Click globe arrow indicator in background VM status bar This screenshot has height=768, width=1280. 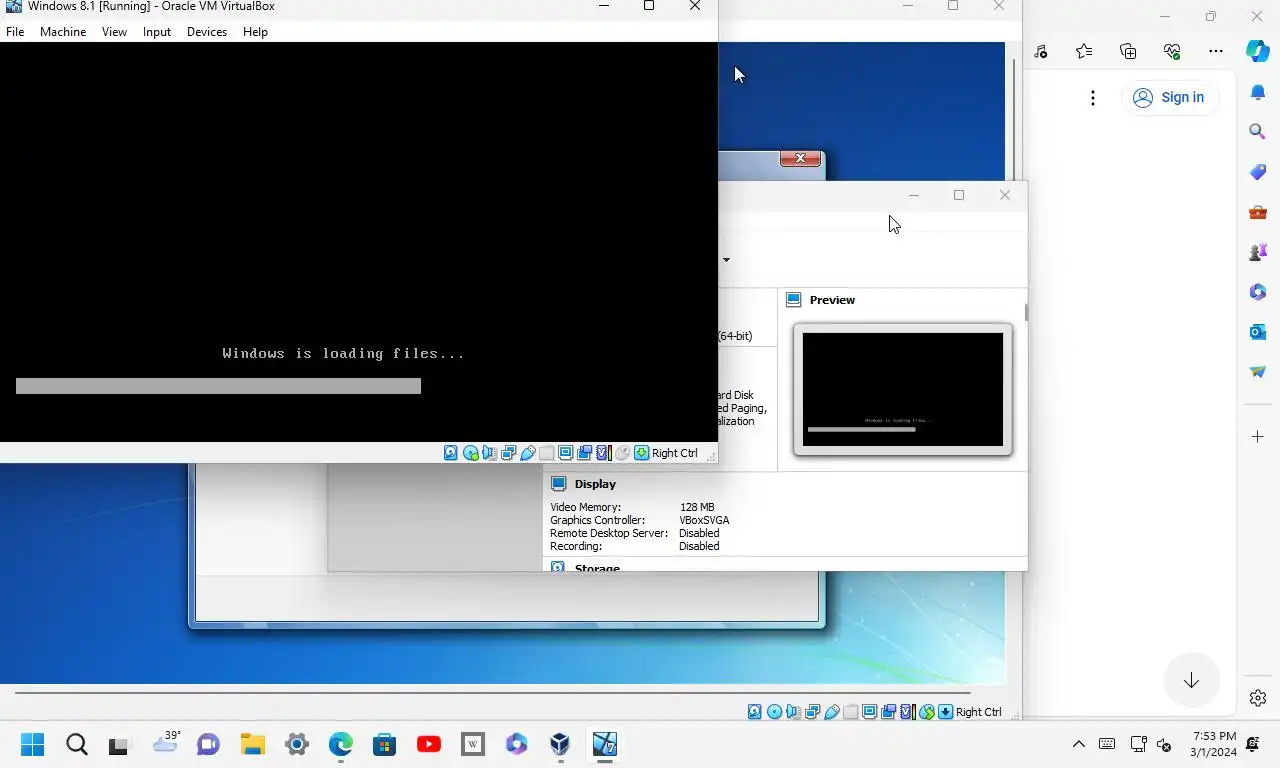click(927, 712)
